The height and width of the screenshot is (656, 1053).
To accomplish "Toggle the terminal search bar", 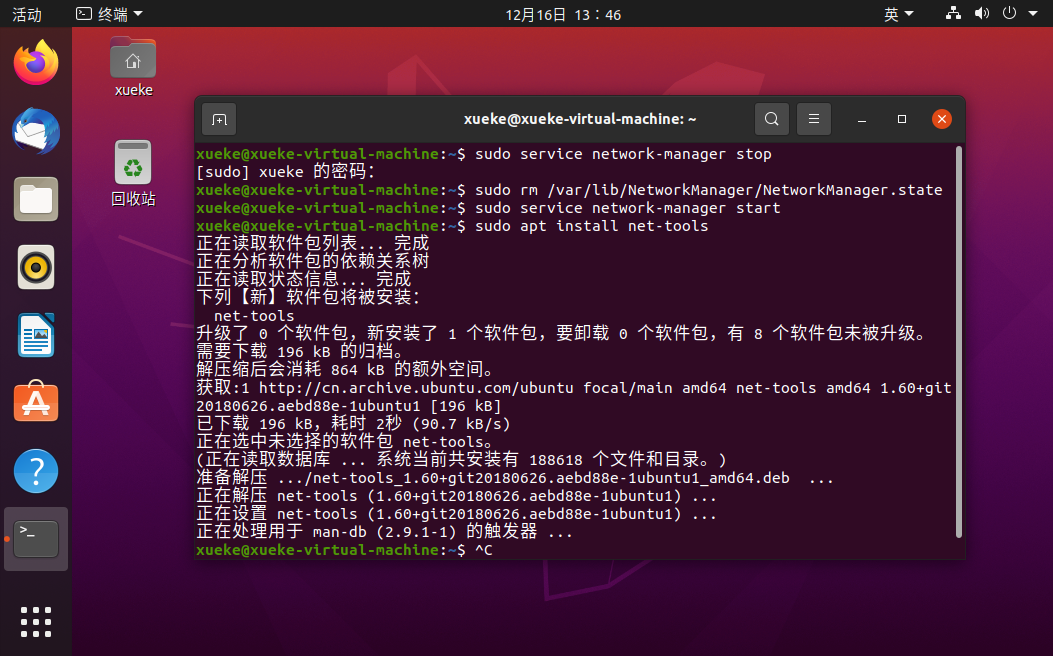I will click(x=771, y=118).
